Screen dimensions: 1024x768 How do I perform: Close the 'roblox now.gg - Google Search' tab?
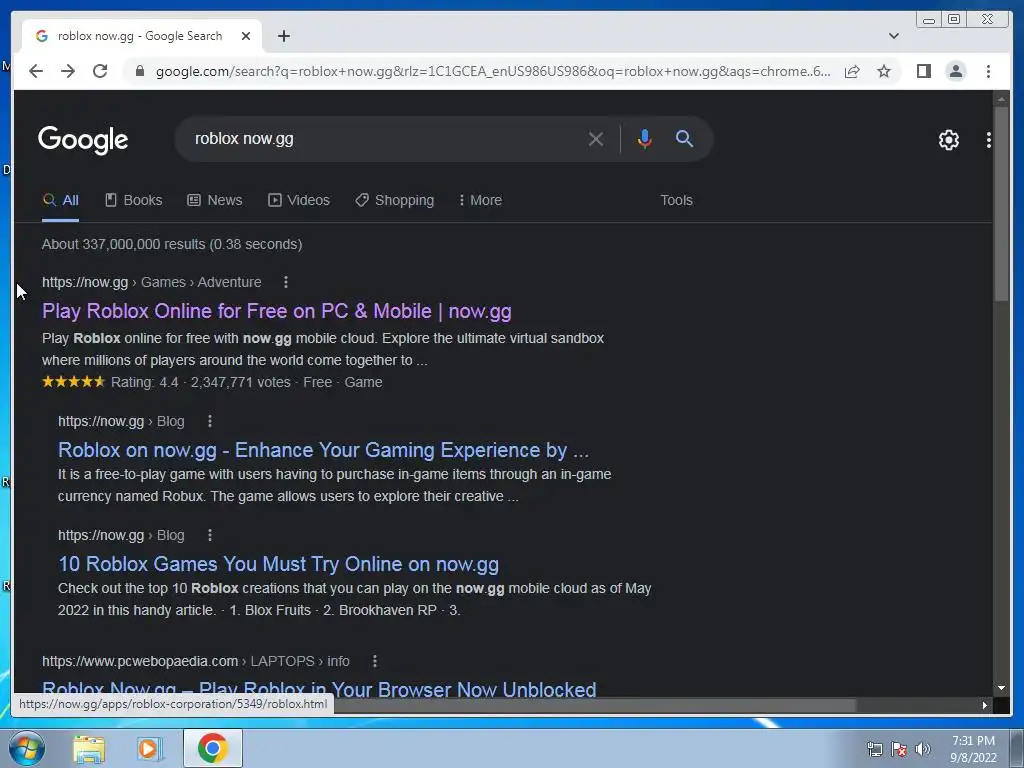click(x=246, y=36)
